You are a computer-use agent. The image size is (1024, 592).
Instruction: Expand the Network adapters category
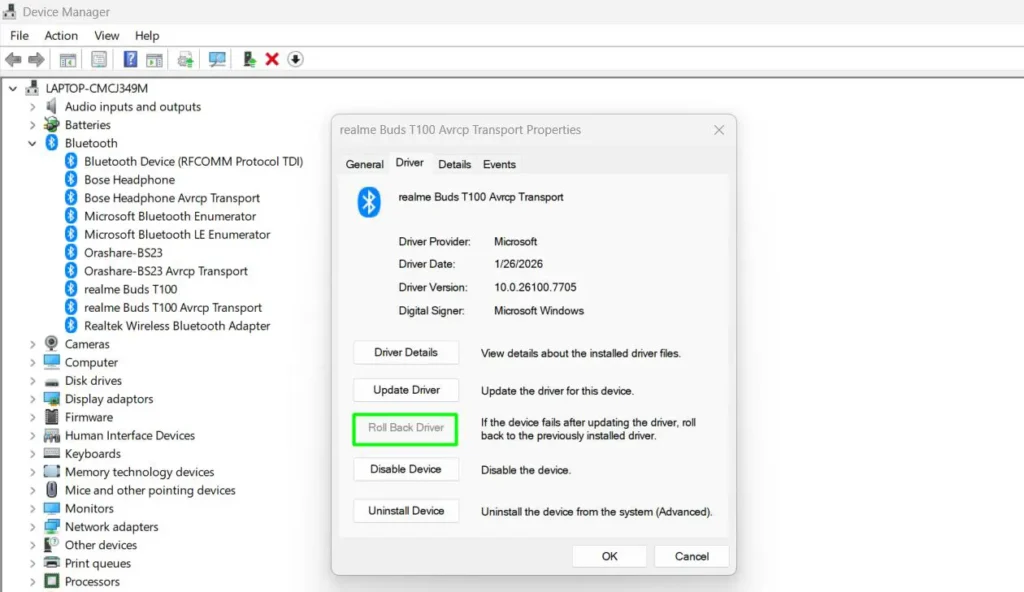point(31,526)
